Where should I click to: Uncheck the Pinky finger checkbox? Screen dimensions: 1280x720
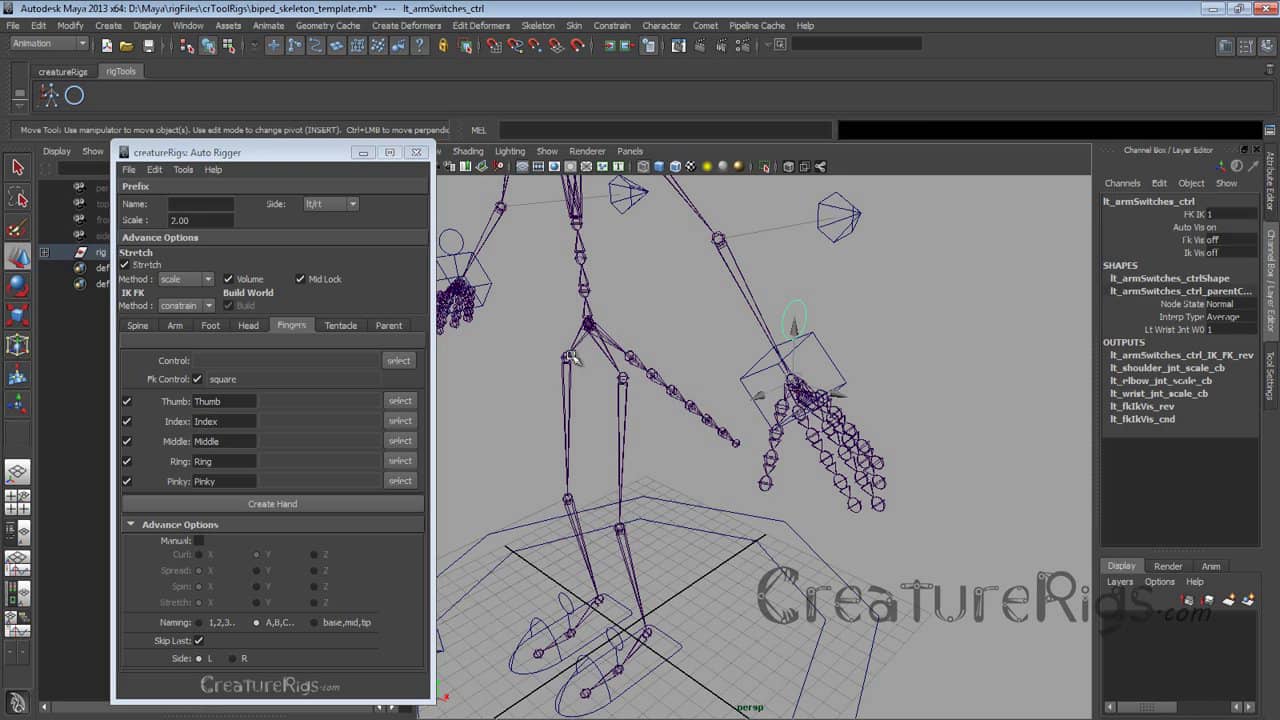click(x=127, y=481)
